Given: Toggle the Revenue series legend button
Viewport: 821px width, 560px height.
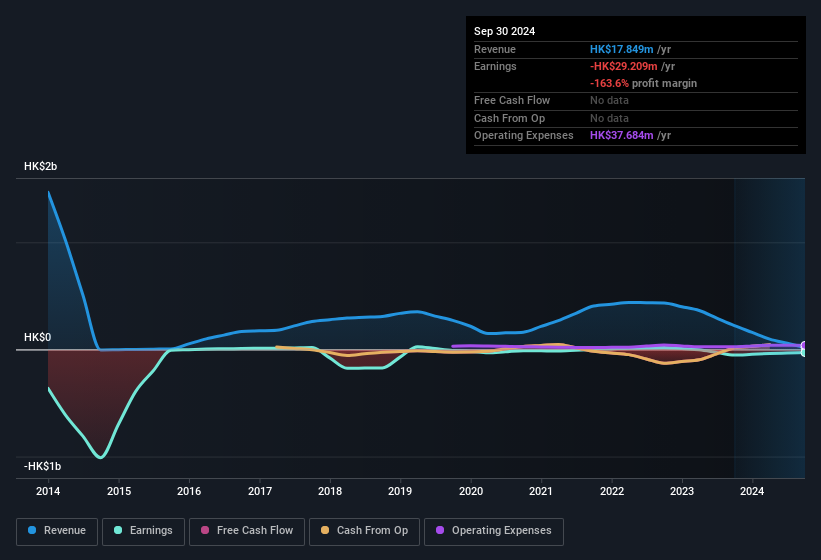Looking at the screenshot, I should click(x=57, y=531).
